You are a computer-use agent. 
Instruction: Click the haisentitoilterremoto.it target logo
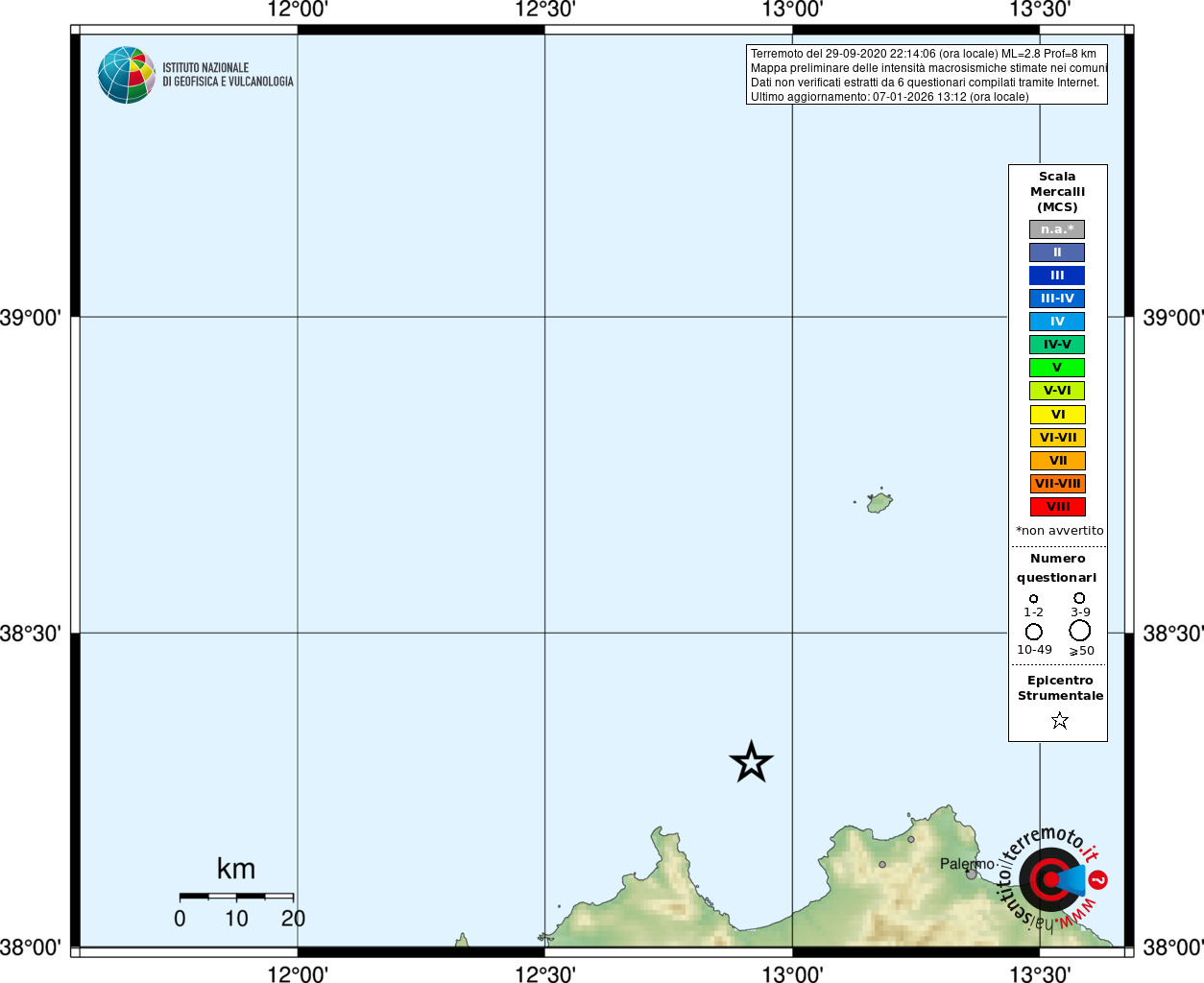pyautogui.click(x=1051, y=878)
